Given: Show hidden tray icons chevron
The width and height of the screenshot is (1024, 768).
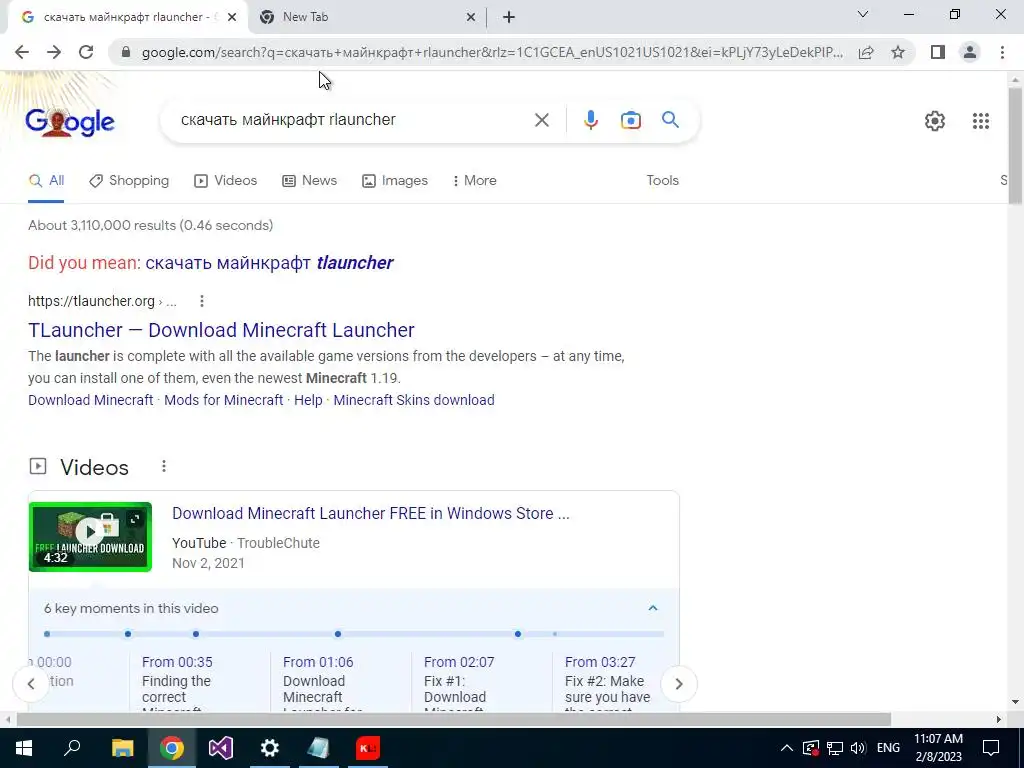Looking at the screenshot, I should click(787, 748).
